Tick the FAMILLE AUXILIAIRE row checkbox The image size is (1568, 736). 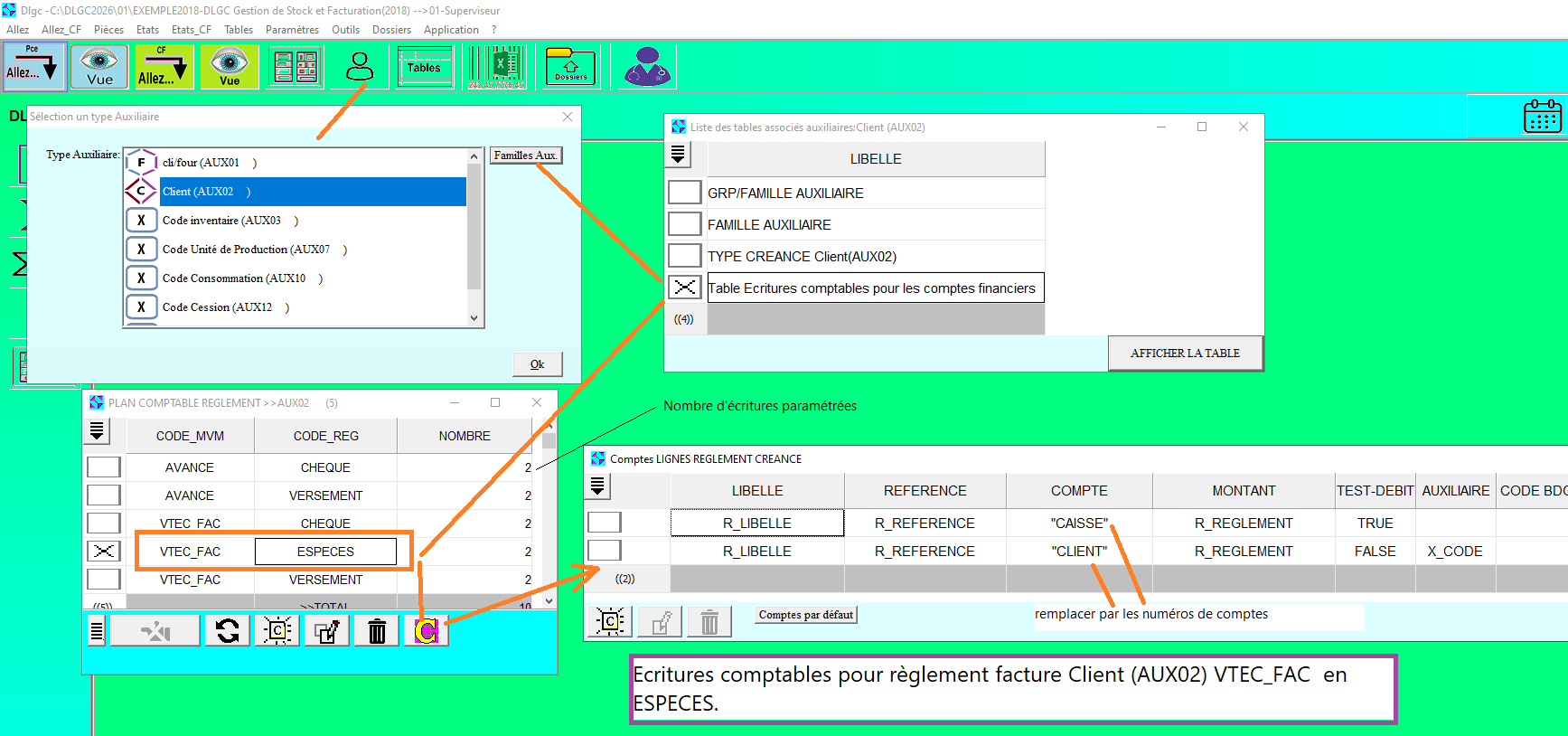pos(684,224)
